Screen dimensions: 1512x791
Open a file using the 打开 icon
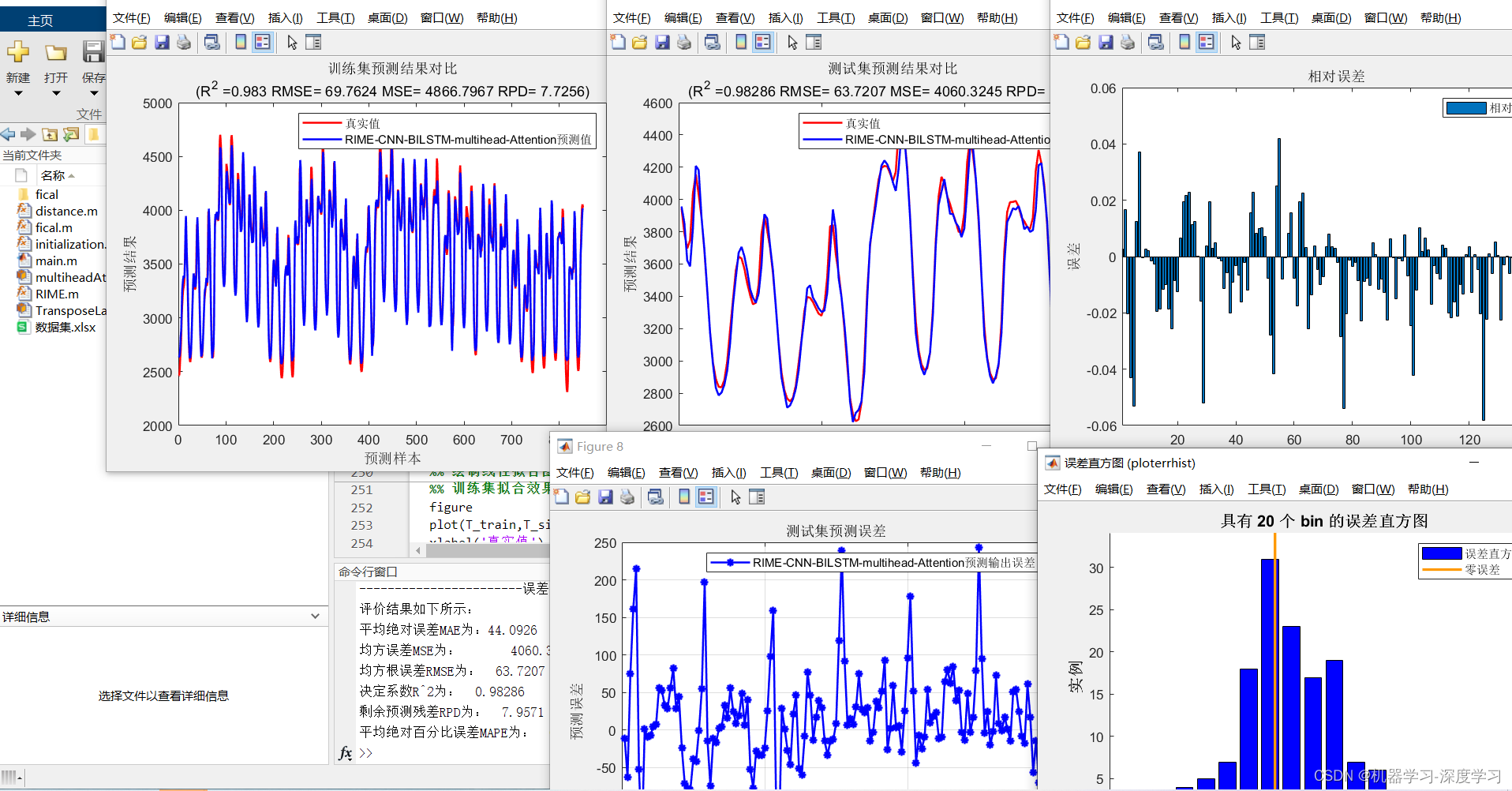point(54,54)
